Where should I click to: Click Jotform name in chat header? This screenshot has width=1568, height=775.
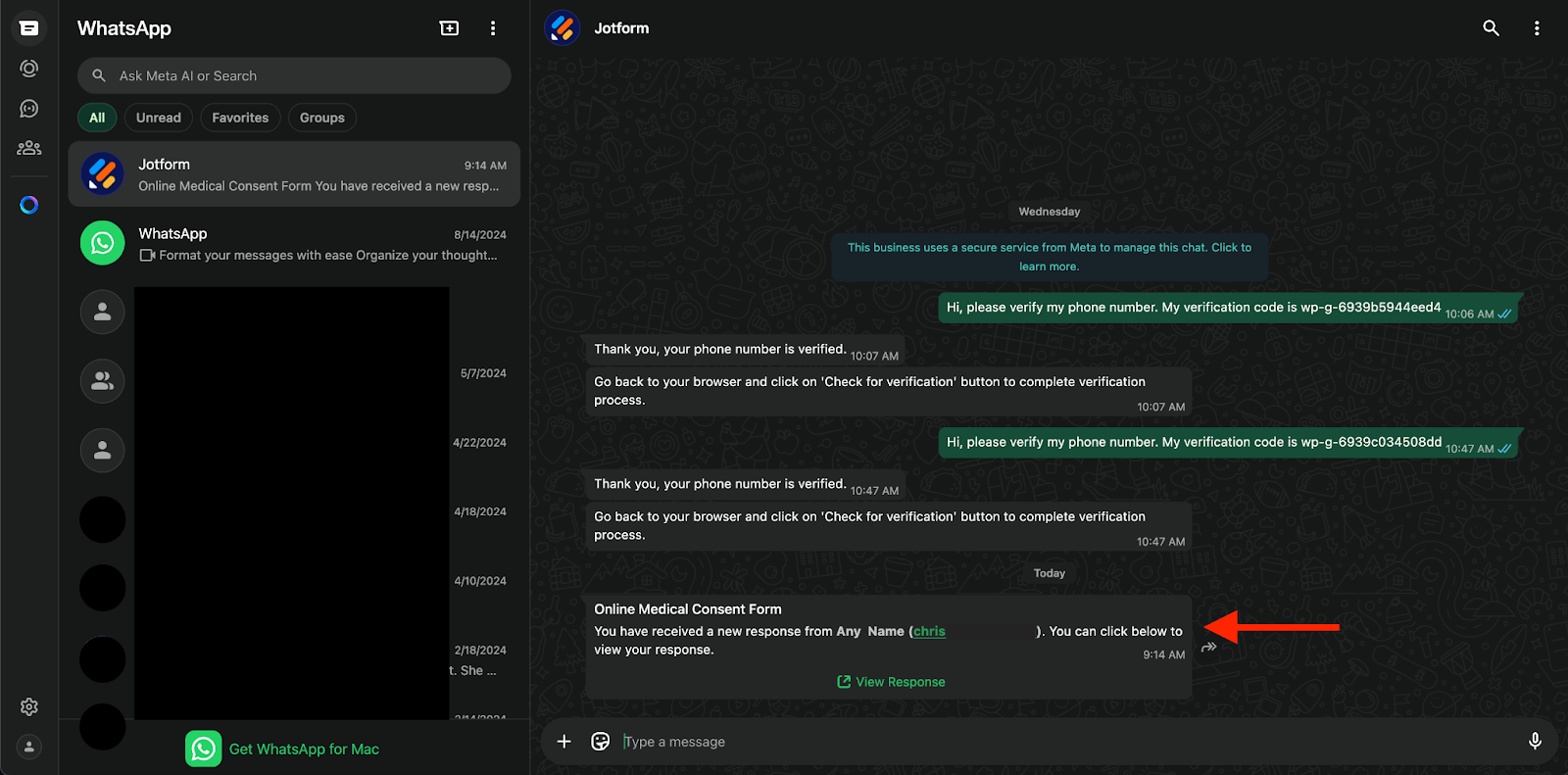[x=621, y=28]
